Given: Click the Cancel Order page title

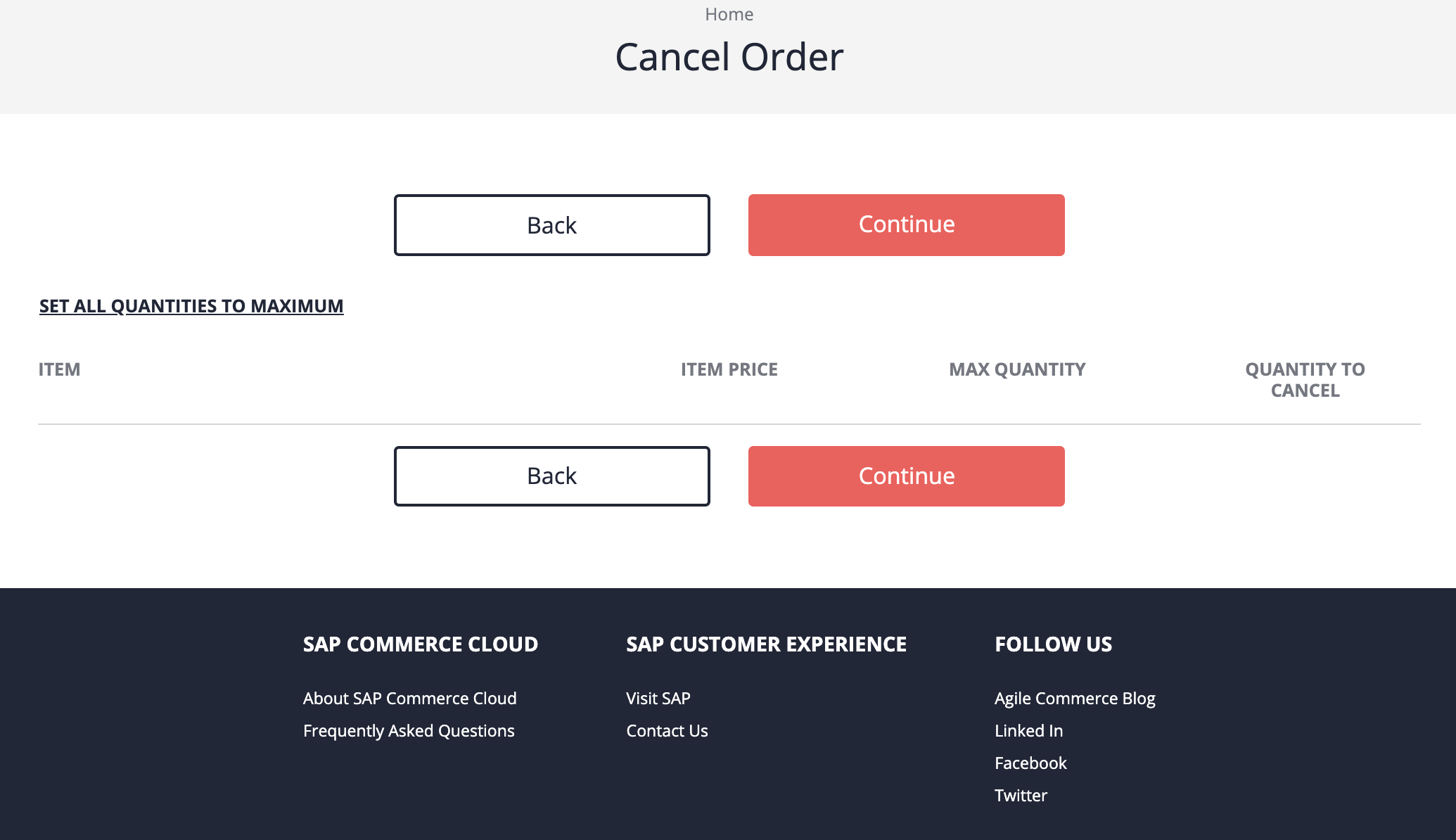Looking at the screenshot, I should 729,57.
